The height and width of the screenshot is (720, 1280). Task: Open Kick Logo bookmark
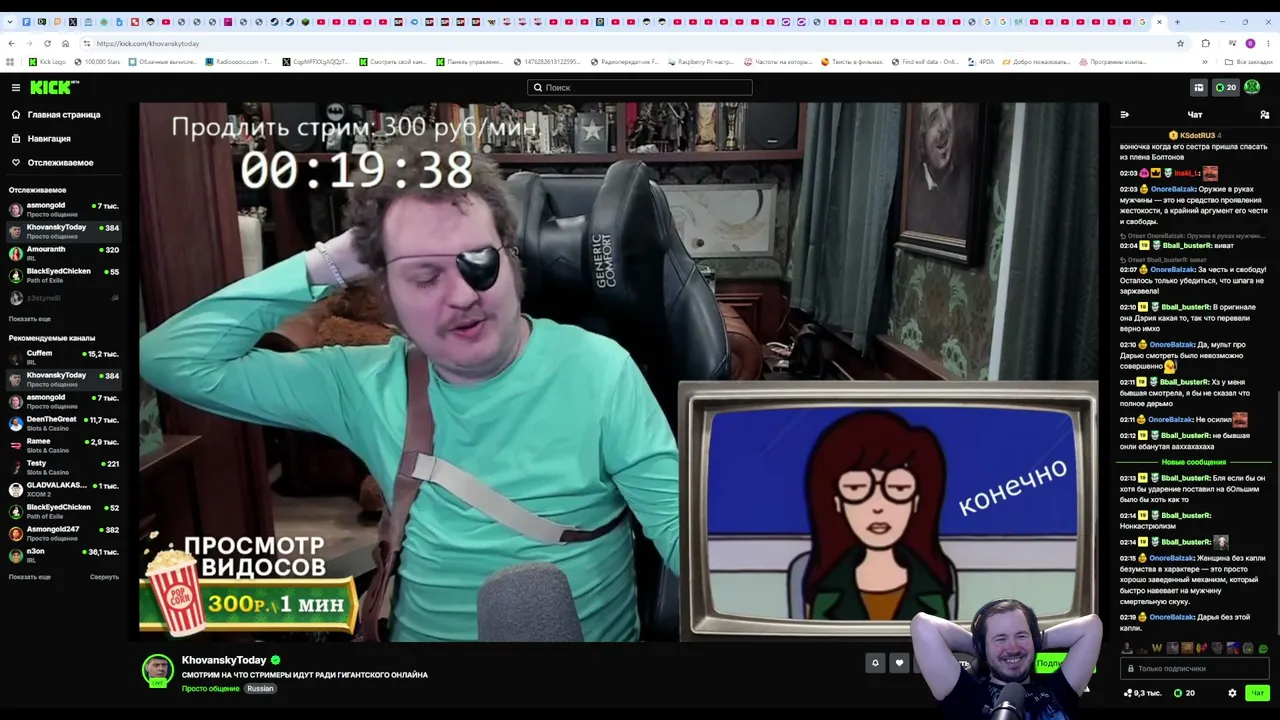pos(47,62)
